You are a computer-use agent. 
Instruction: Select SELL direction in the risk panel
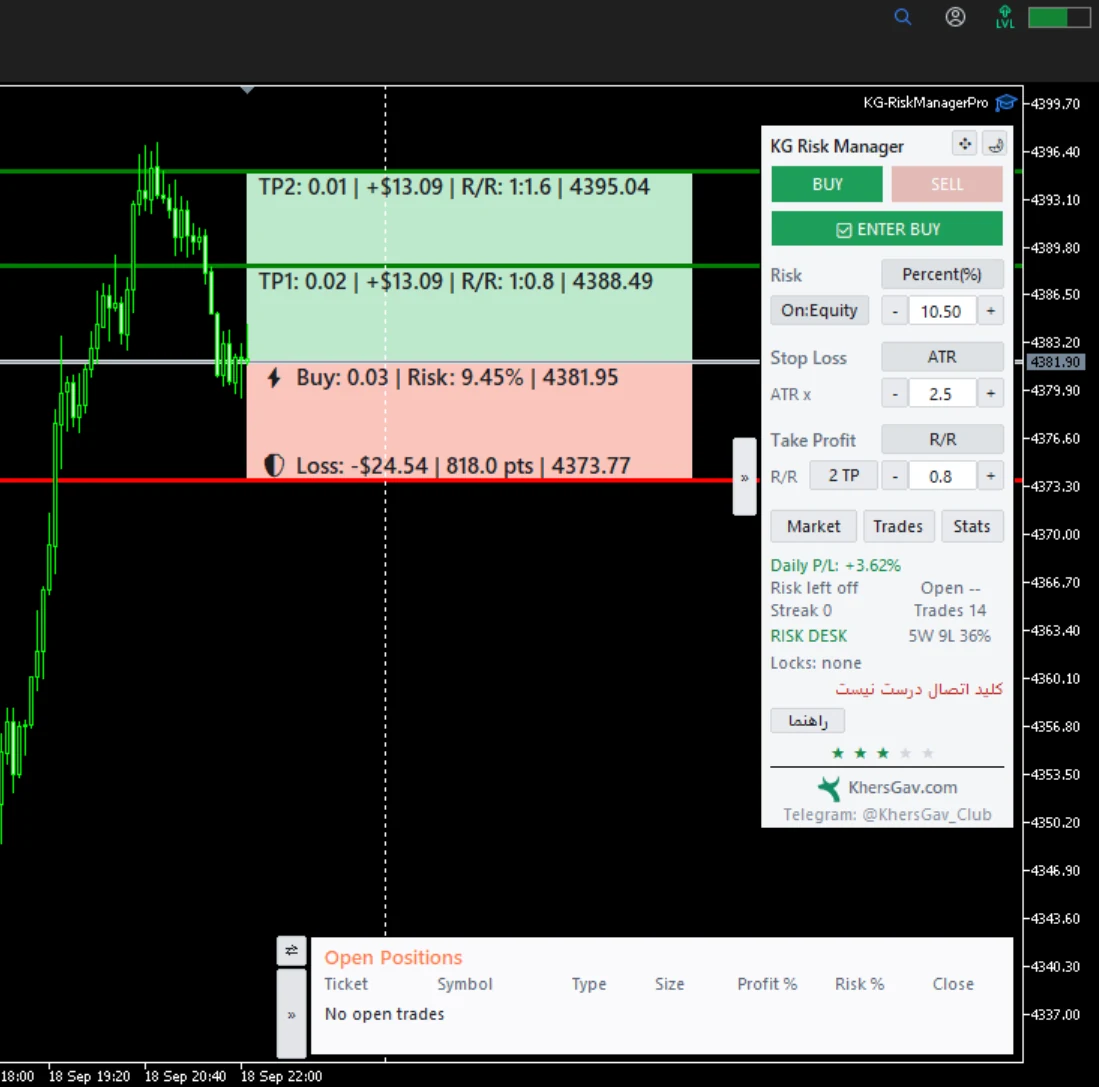coord(947,184)
